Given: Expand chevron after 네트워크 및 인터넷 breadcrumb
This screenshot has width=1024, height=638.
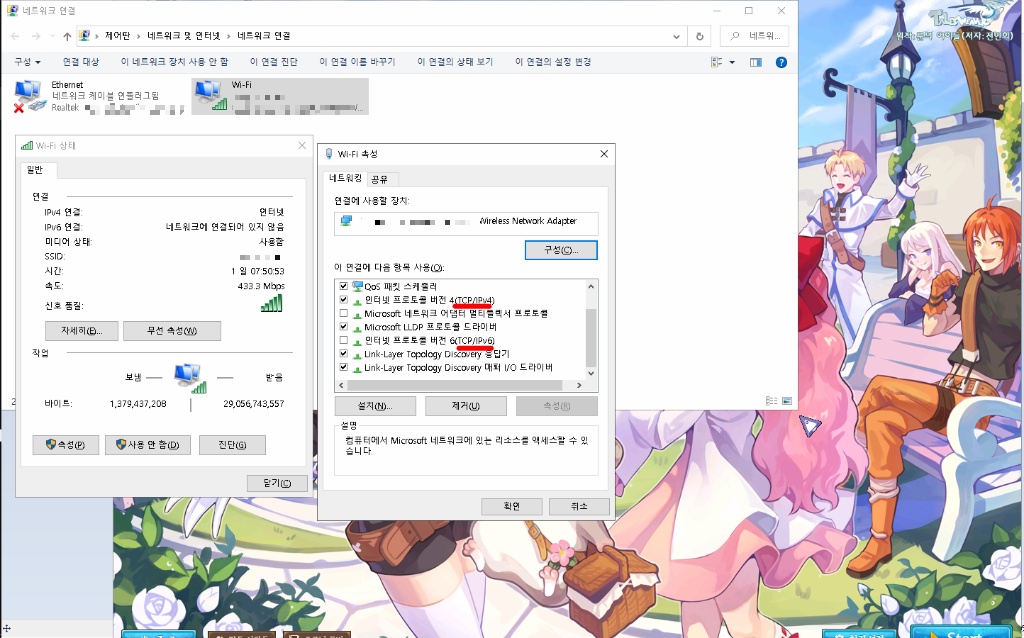Looking at the screenshot, I should [229, 36].
